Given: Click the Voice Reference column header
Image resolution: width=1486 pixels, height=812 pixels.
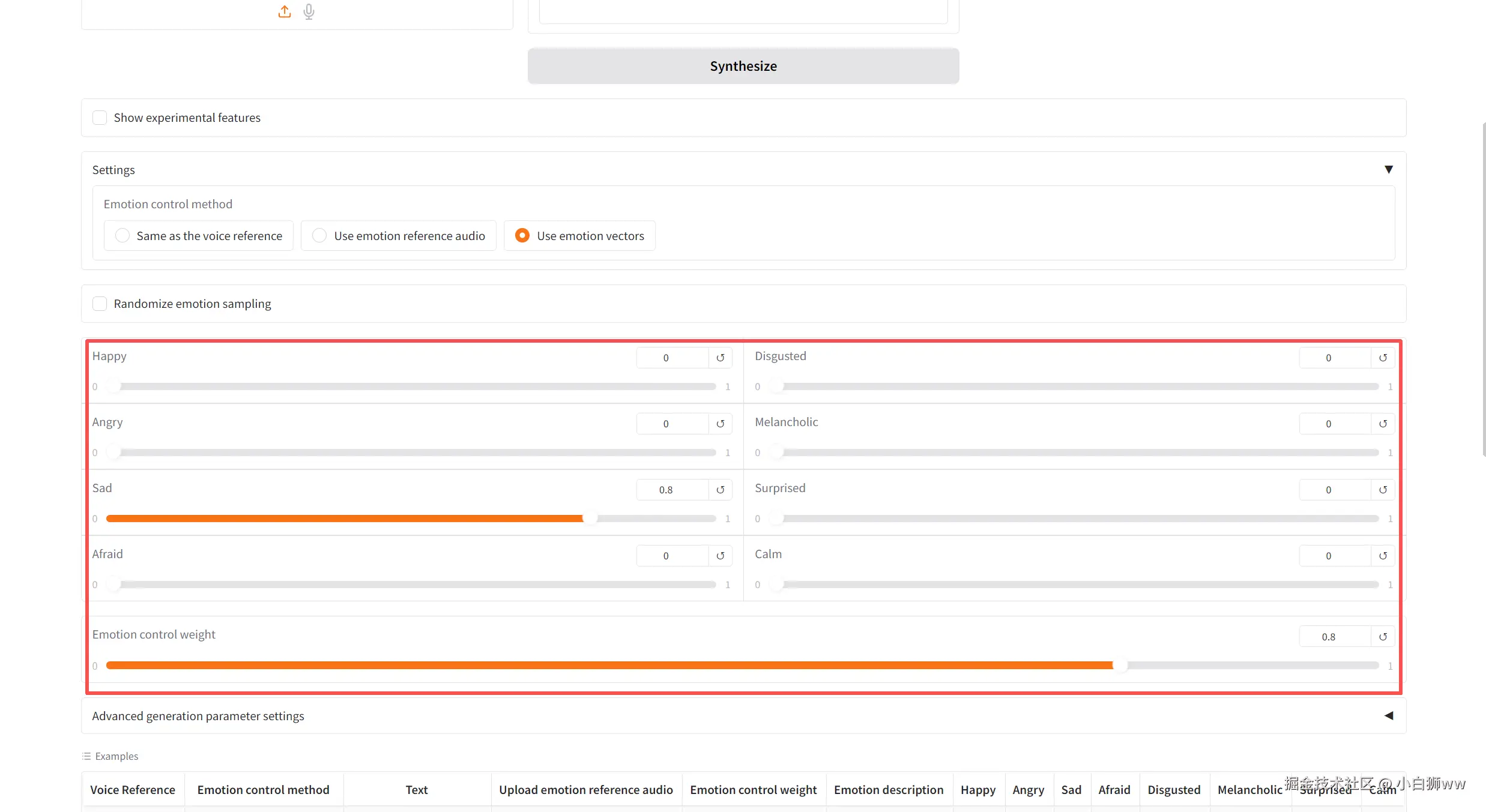Looking at the screenshot, I should point(133,790).
